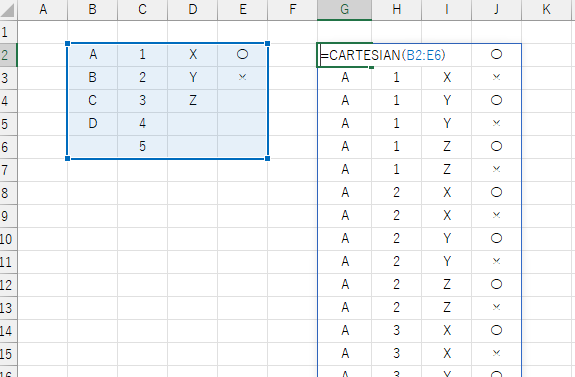The height and width of the screenshot is (377, 575).
Task: Select all cells via corner triangle
Action: click(x=8, y=10)
